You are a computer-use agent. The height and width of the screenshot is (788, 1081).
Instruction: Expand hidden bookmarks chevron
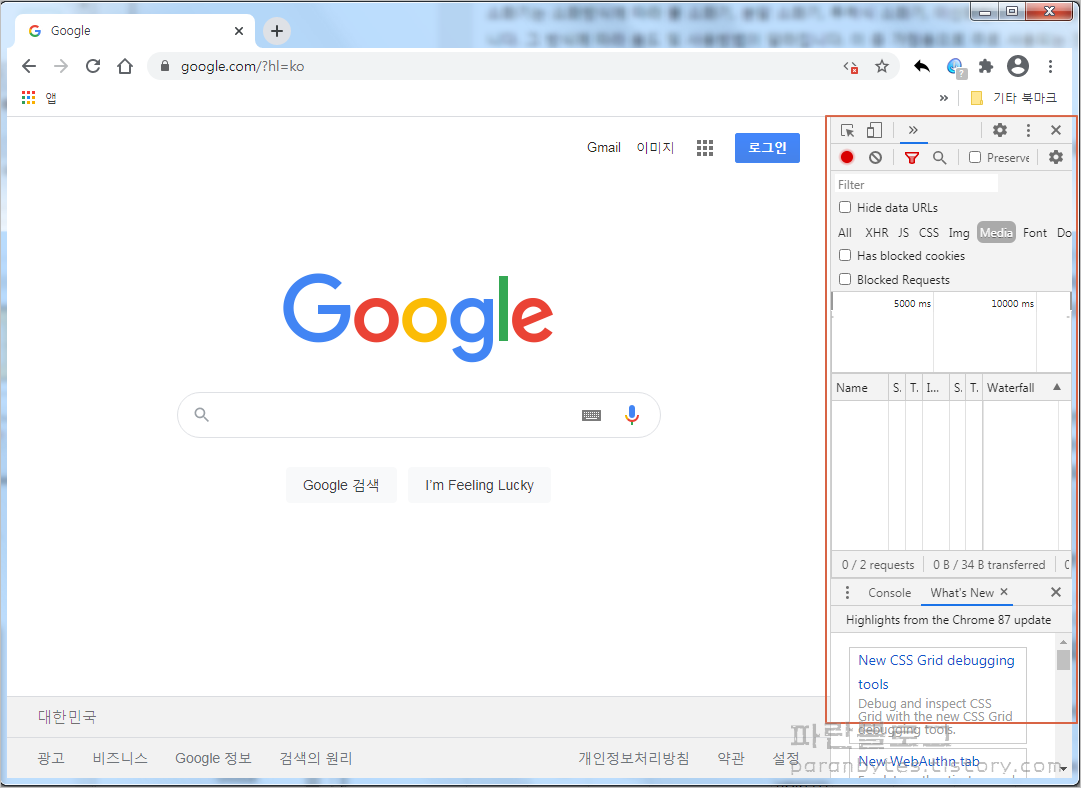[x=943, y=98]
